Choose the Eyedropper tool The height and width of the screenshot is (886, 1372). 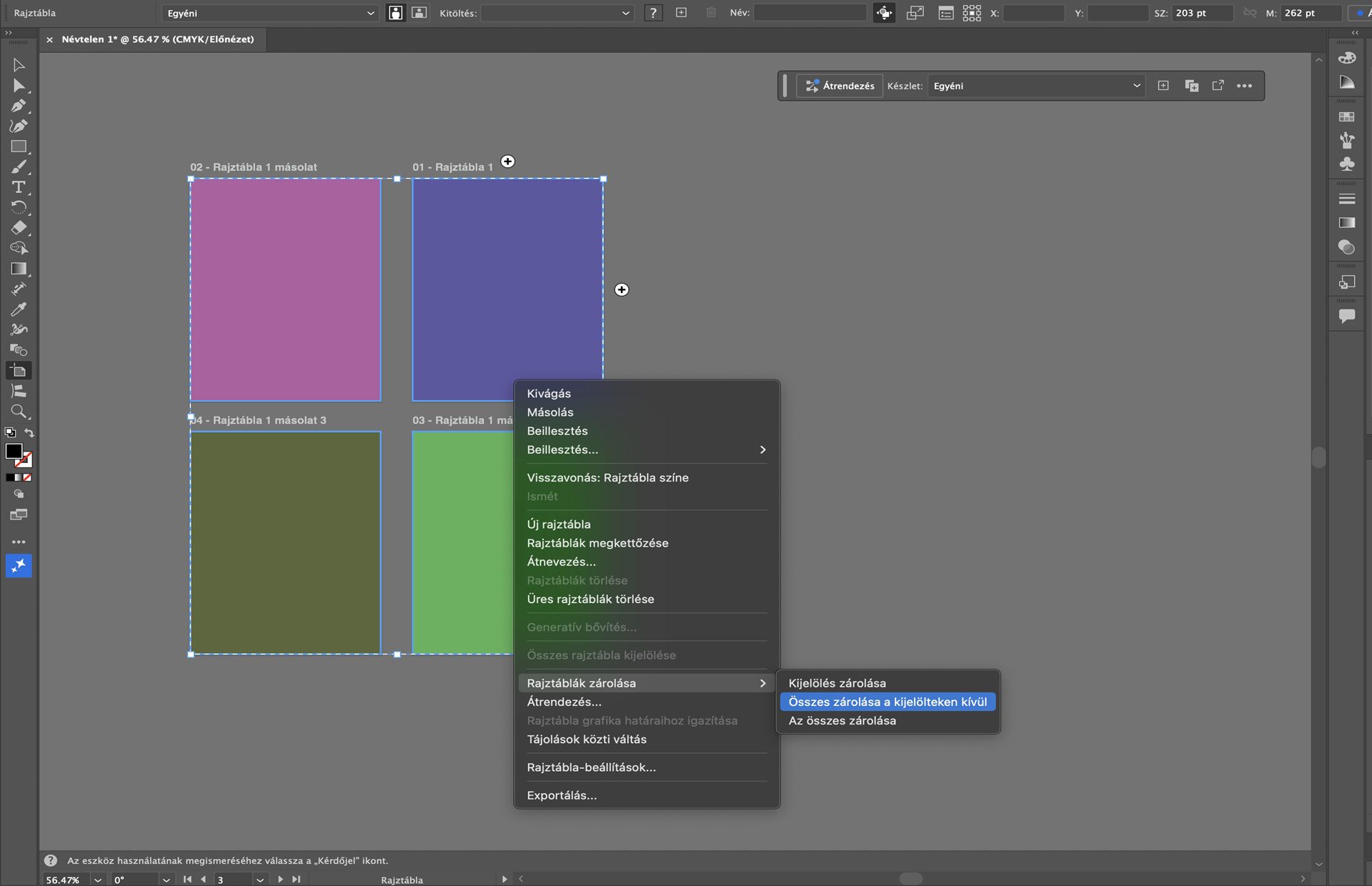19,309
